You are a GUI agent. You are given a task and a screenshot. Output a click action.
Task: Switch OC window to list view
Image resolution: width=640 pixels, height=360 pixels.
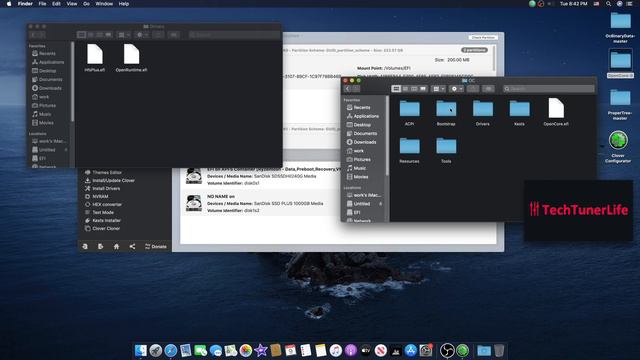tap(405, 89)
